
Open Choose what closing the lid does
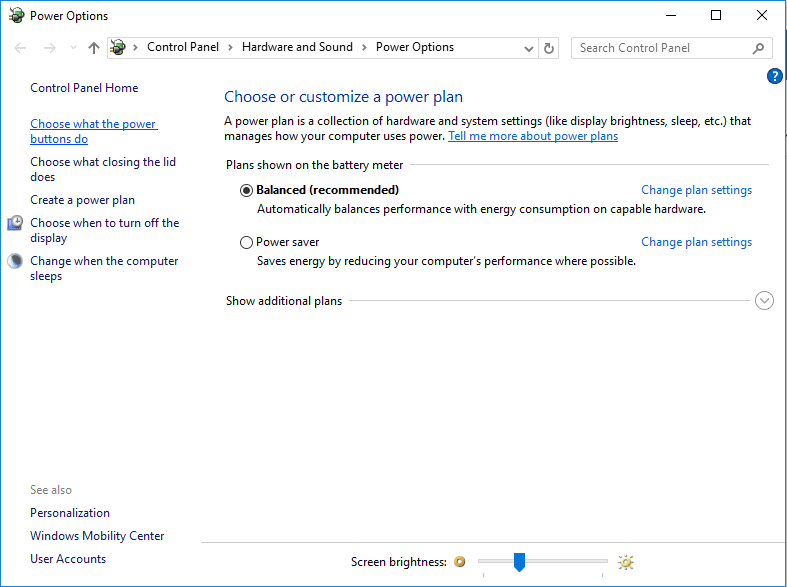103,170
